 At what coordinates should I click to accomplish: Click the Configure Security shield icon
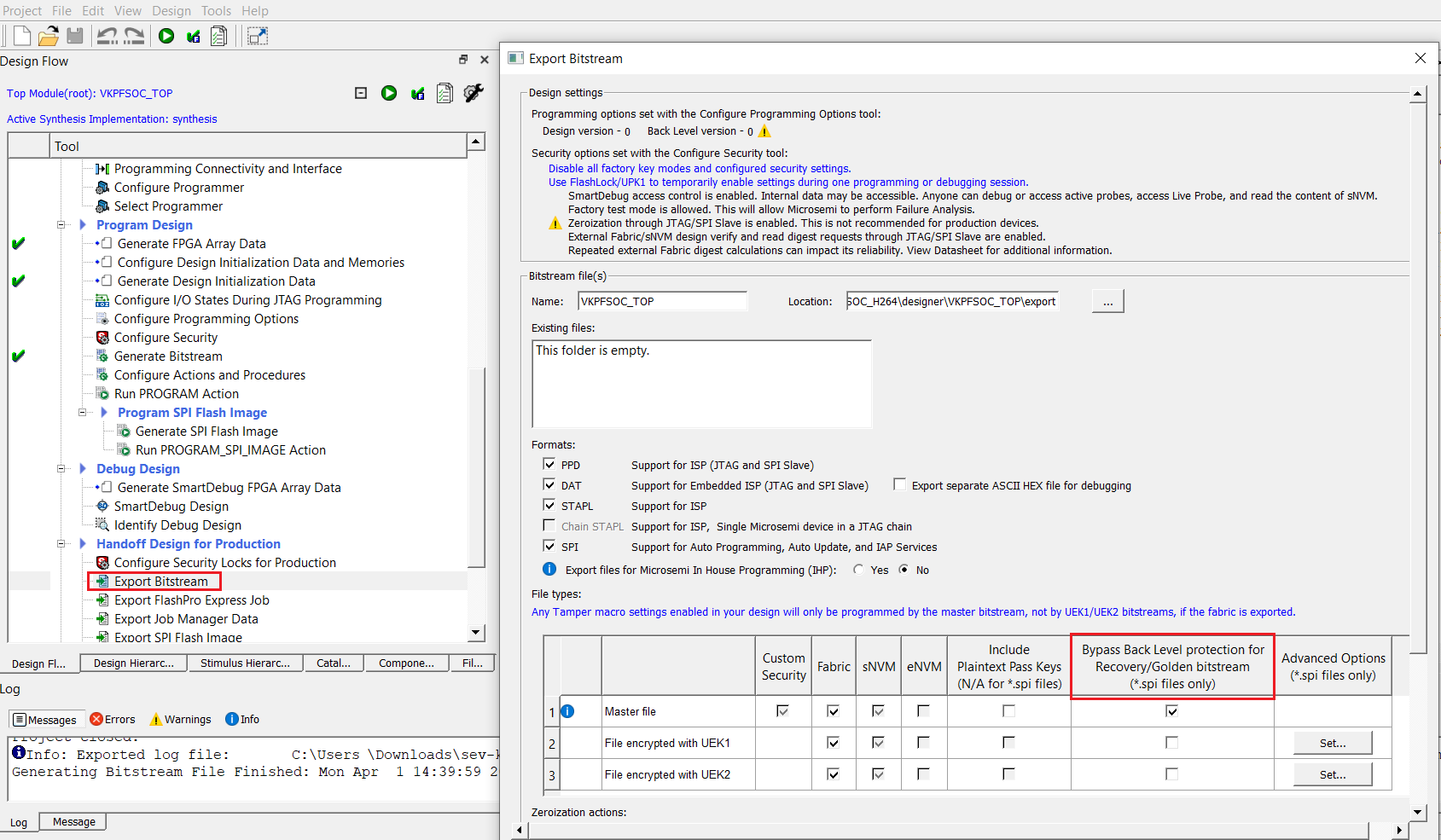102,338
